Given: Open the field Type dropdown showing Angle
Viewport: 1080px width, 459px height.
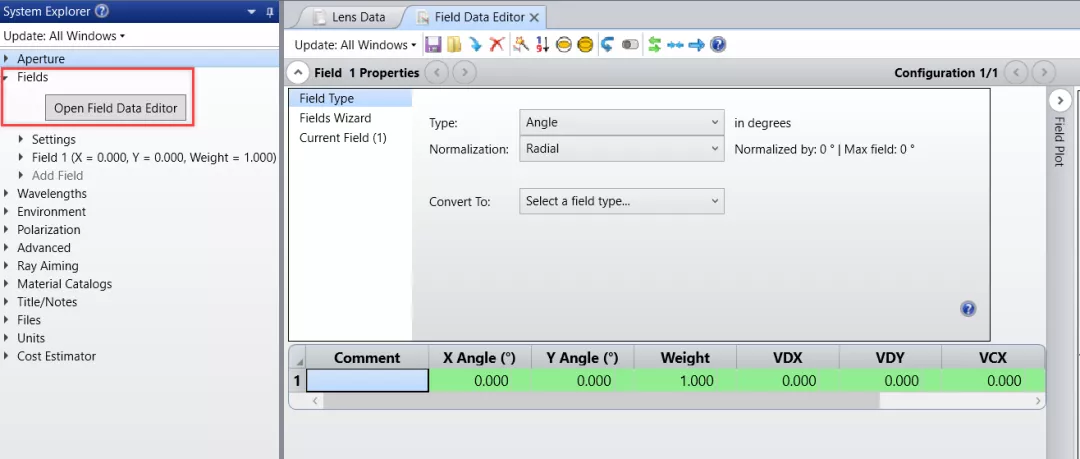Looking at the screenshot, I should (x=621, y=122).
